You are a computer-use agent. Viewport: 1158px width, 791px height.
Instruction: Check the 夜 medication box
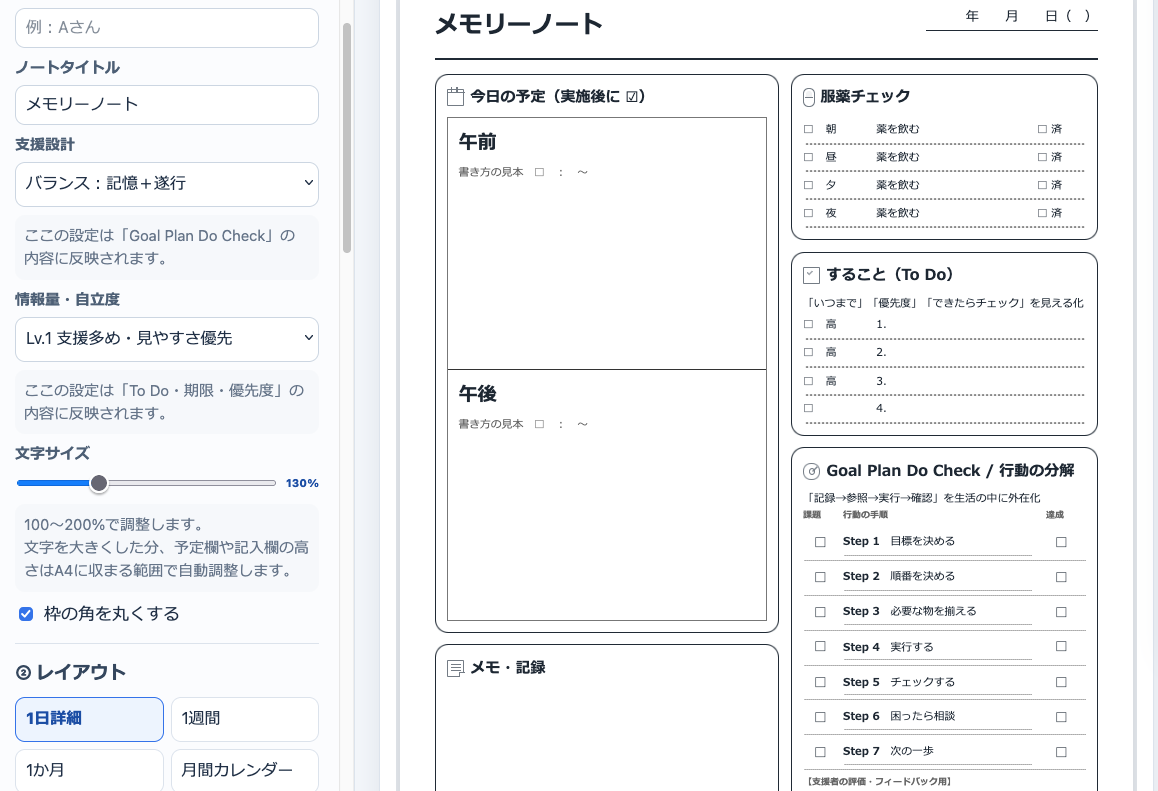click(809, 213)
